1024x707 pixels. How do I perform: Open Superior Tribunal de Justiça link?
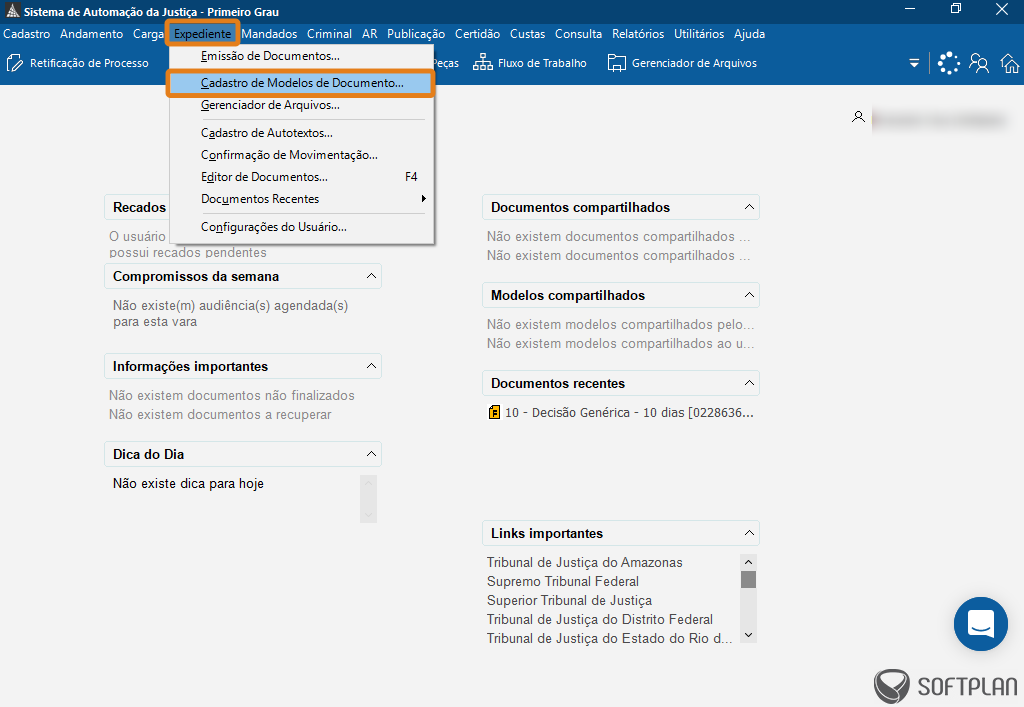point(569,600)
